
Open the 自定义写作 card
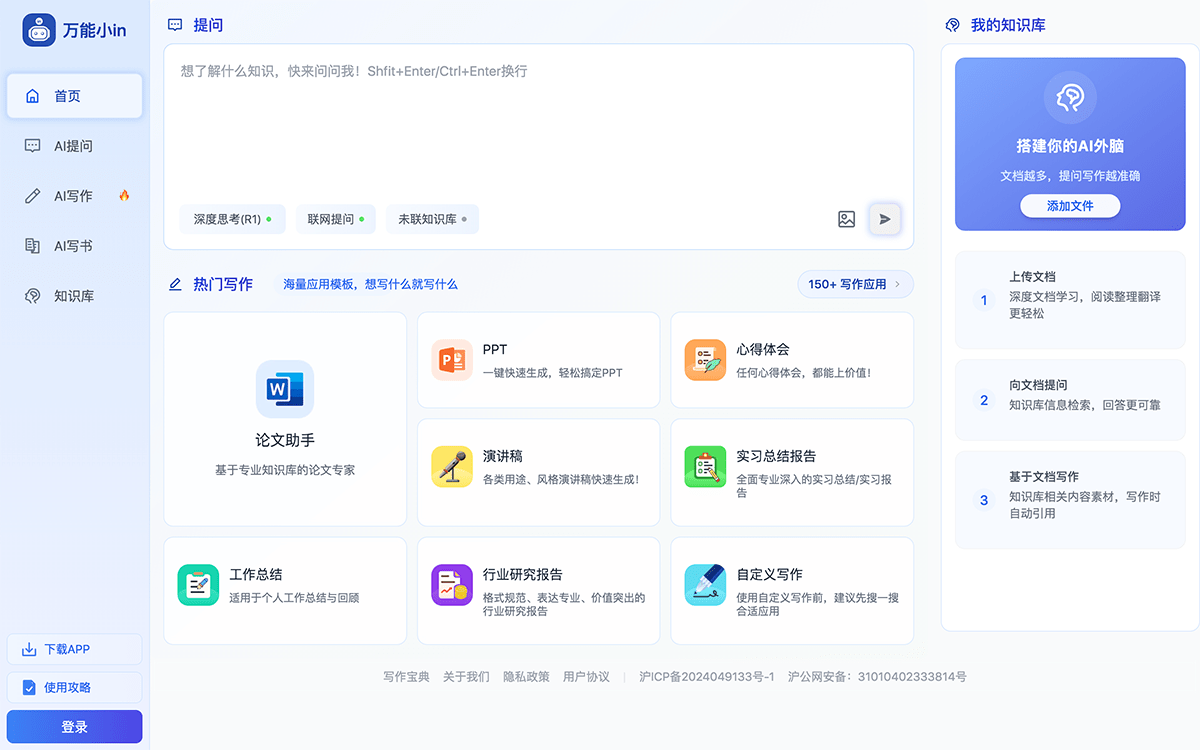[x=792, y=591]
